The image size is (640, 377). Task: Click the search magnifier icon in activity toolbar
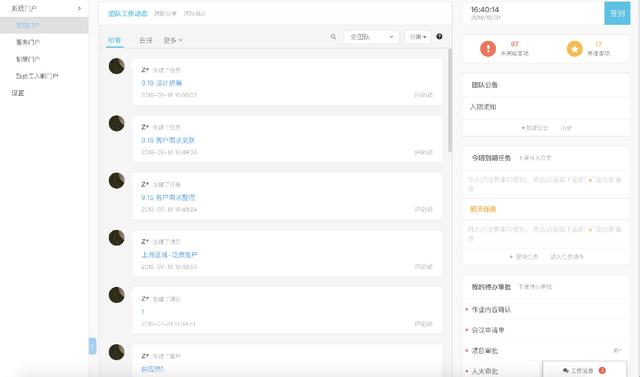click(x=333, y=37)
